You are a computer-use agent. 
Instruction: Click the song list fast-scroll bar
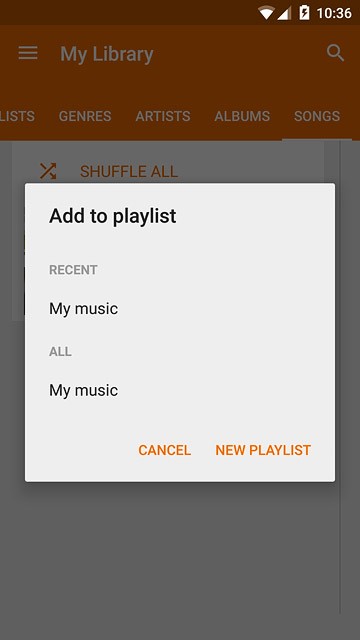click(x=340, y=376)
